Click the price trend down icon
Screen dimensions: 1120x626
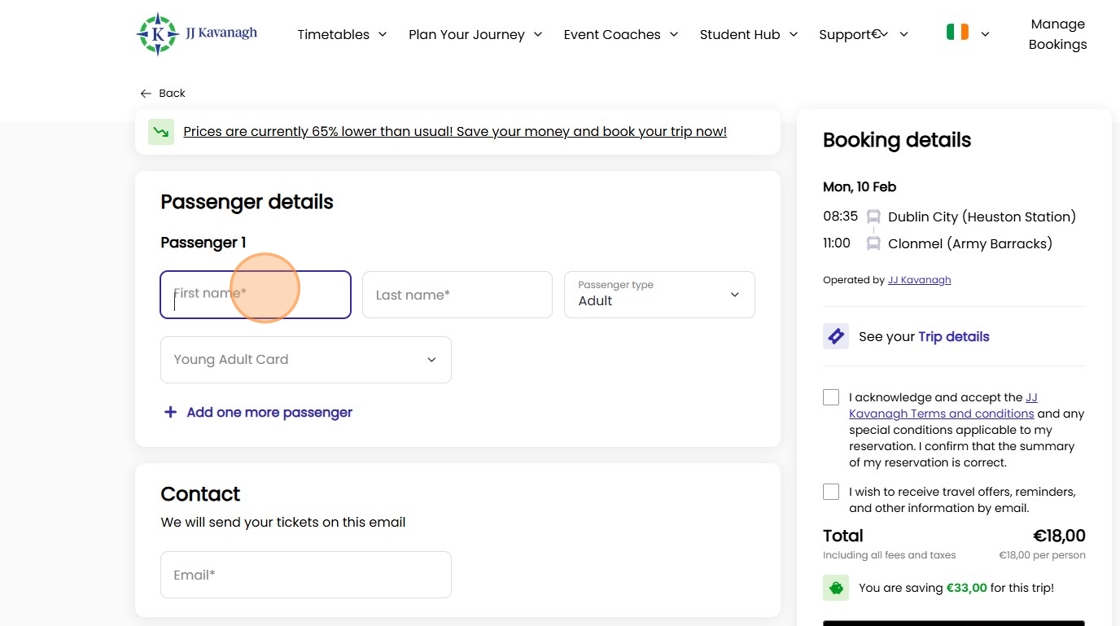[x=161, y=132]
